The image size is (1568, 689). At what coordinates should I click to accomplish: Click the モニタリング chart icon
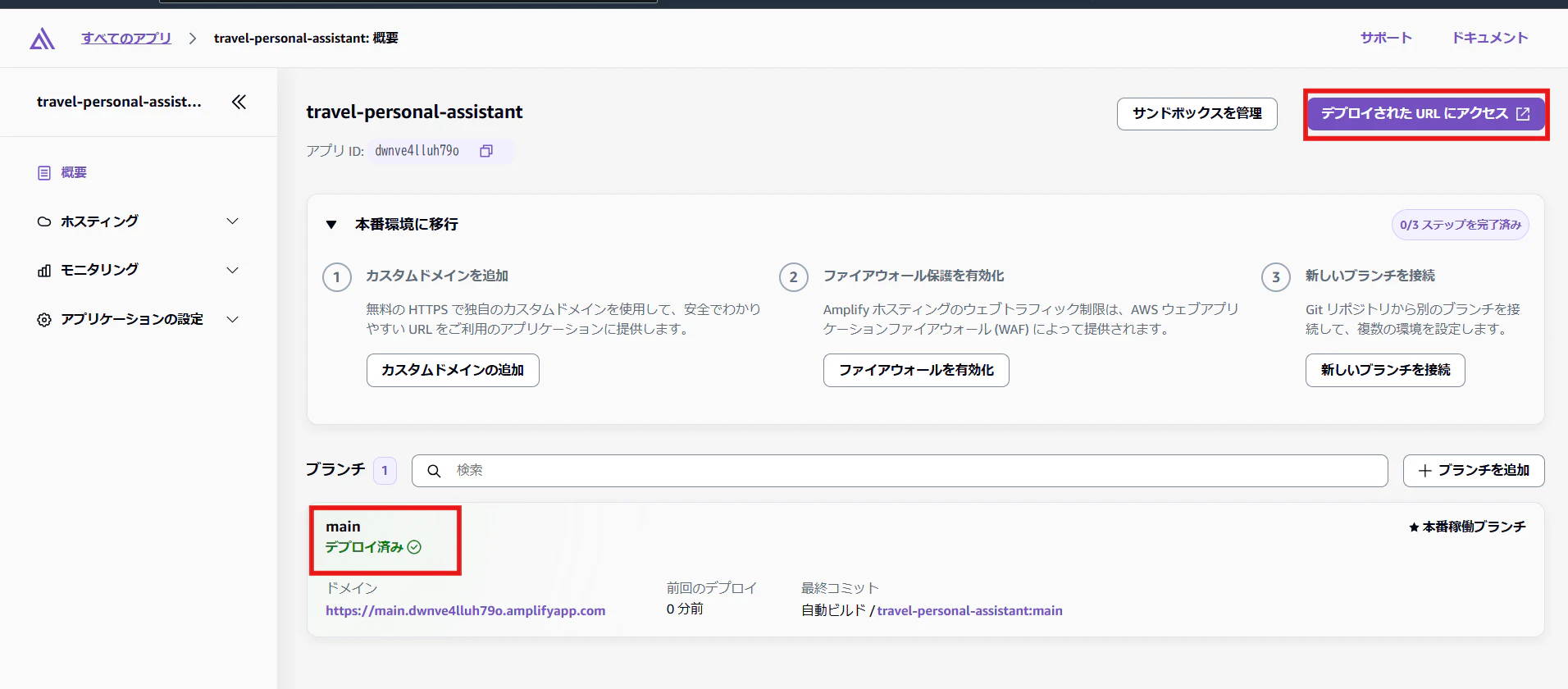pos(44,271)
